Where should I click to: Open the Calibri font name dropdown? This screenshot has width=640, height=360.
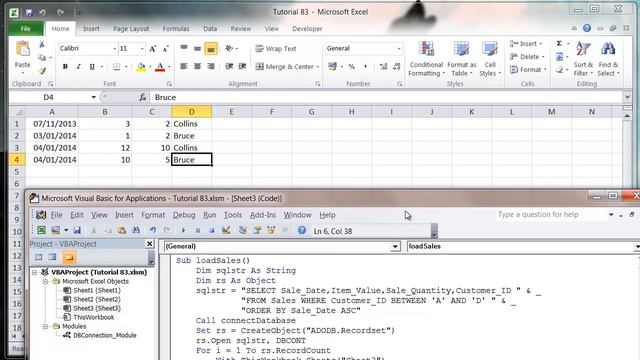tap(115, 49)
